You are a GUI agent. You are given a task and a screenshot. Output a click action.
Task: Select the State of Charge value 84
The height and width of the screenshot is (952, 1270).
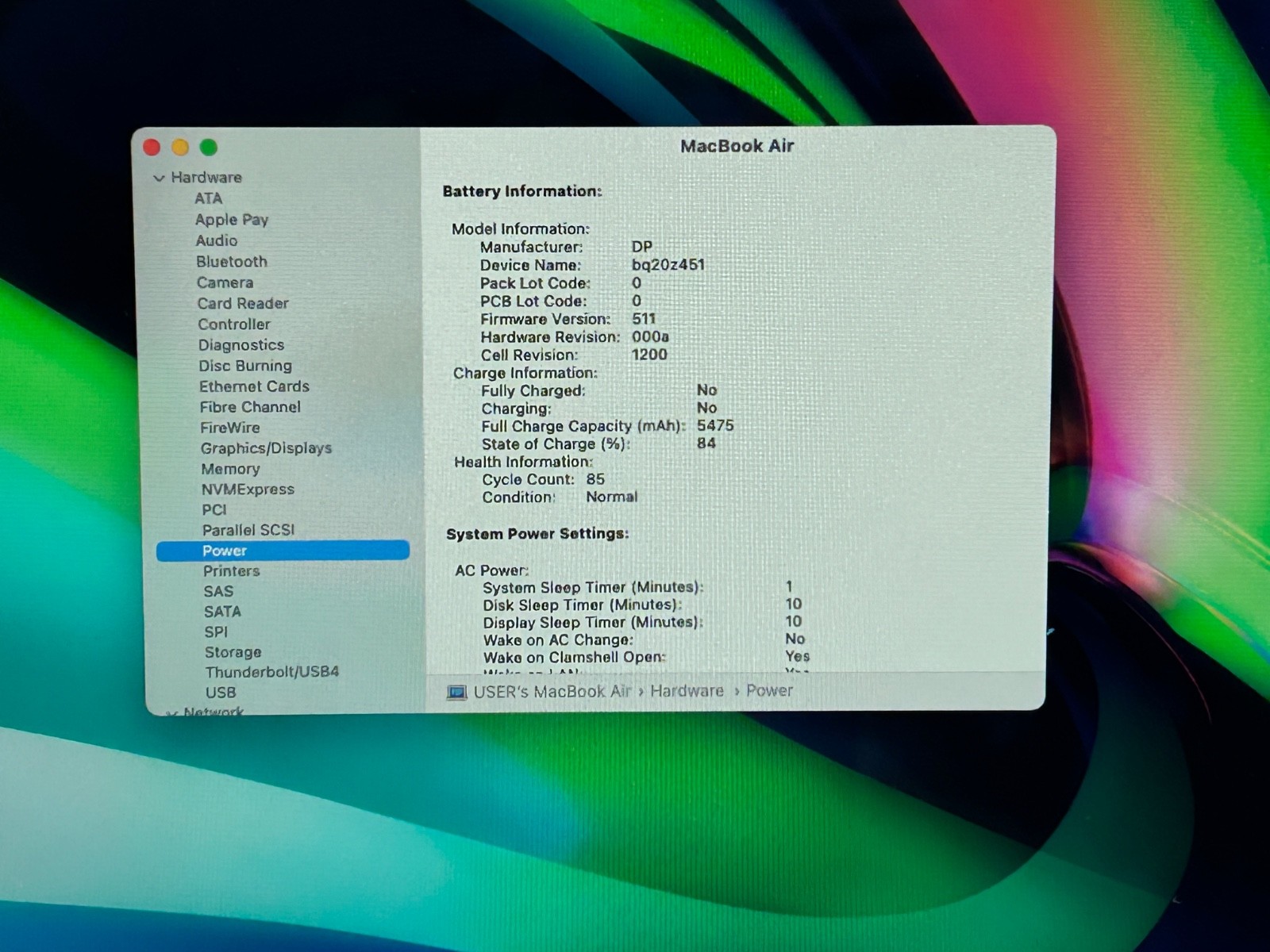tap(706, 443)
